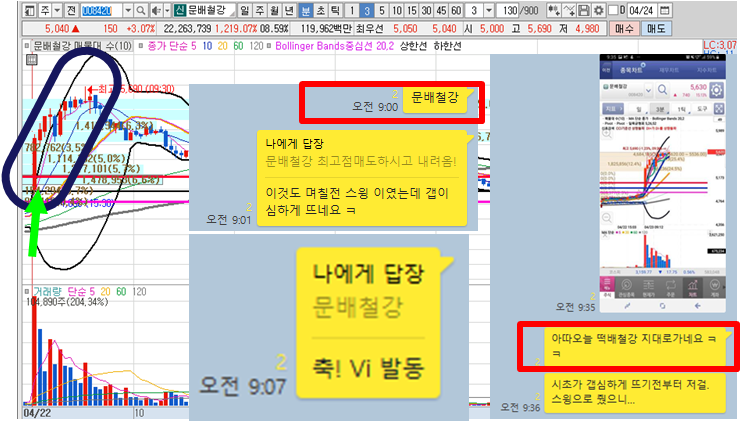Select 5-minute interval button
The image size is (741, 422).
[382, 10]
